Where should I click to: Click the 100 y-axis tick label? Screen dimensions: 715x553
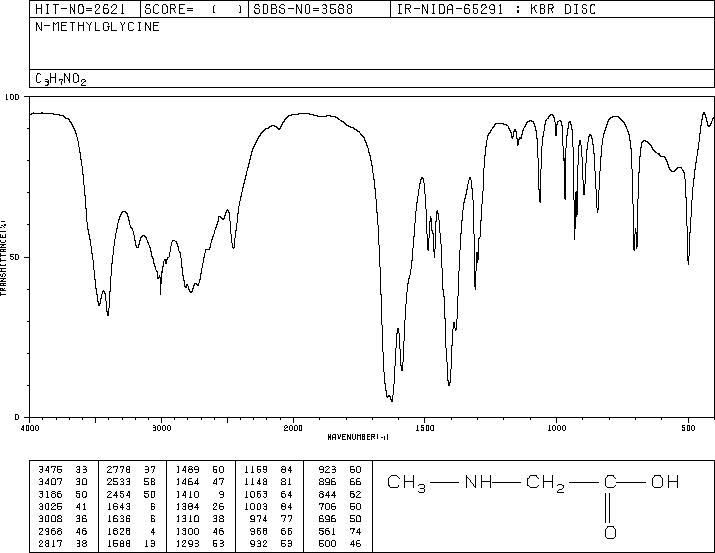coord(12,97)
